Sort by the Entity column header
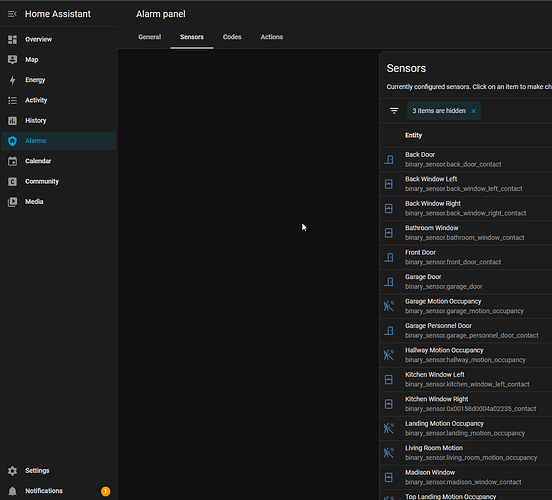552x500 pixels. tap(413, 135)
